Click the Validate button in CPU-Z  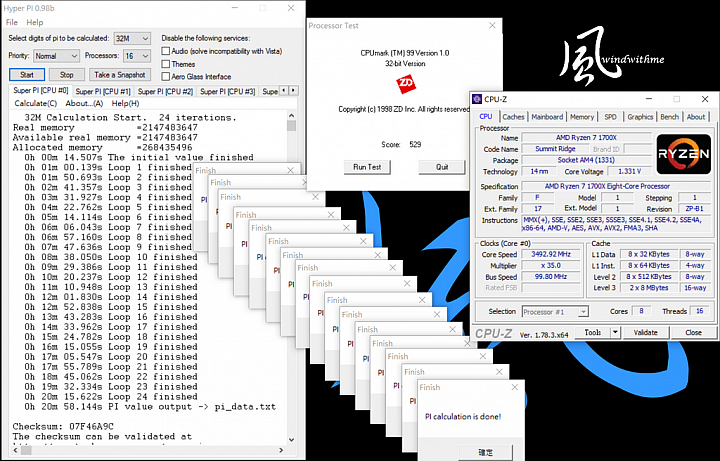click(x=645, y=332)
